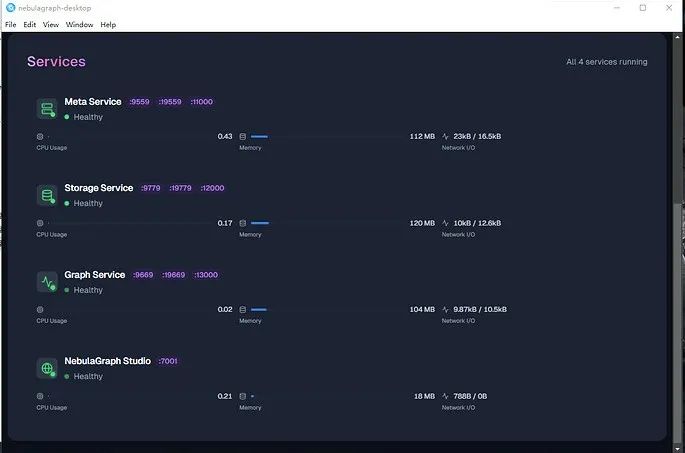Screen dimensions: 685x453
Task: Click the Graph Service network I/O icon
Action: pos(445,309)
